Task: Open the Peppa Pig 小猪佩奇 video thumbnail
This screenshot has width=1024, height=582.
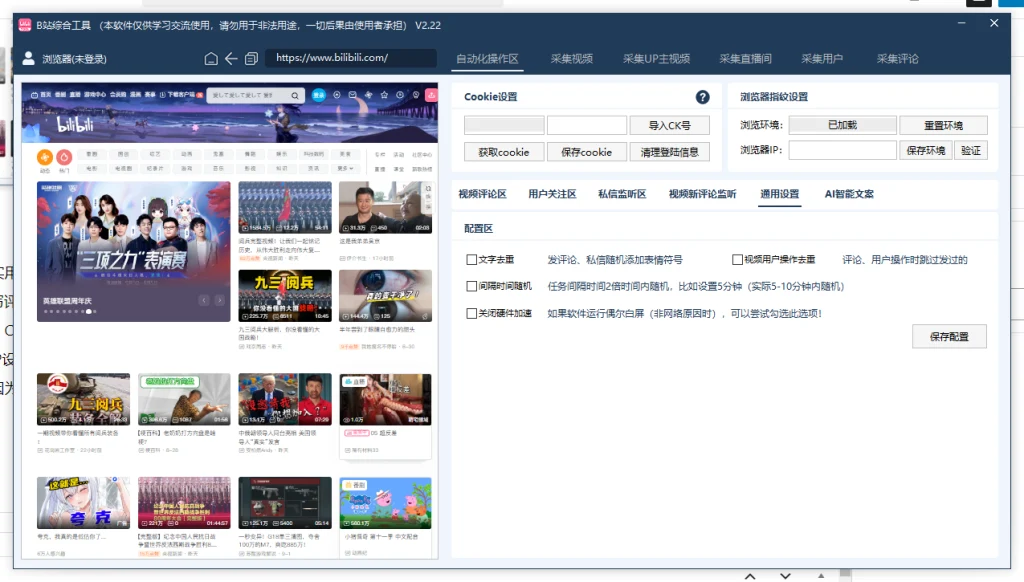Action: (385, 503)
